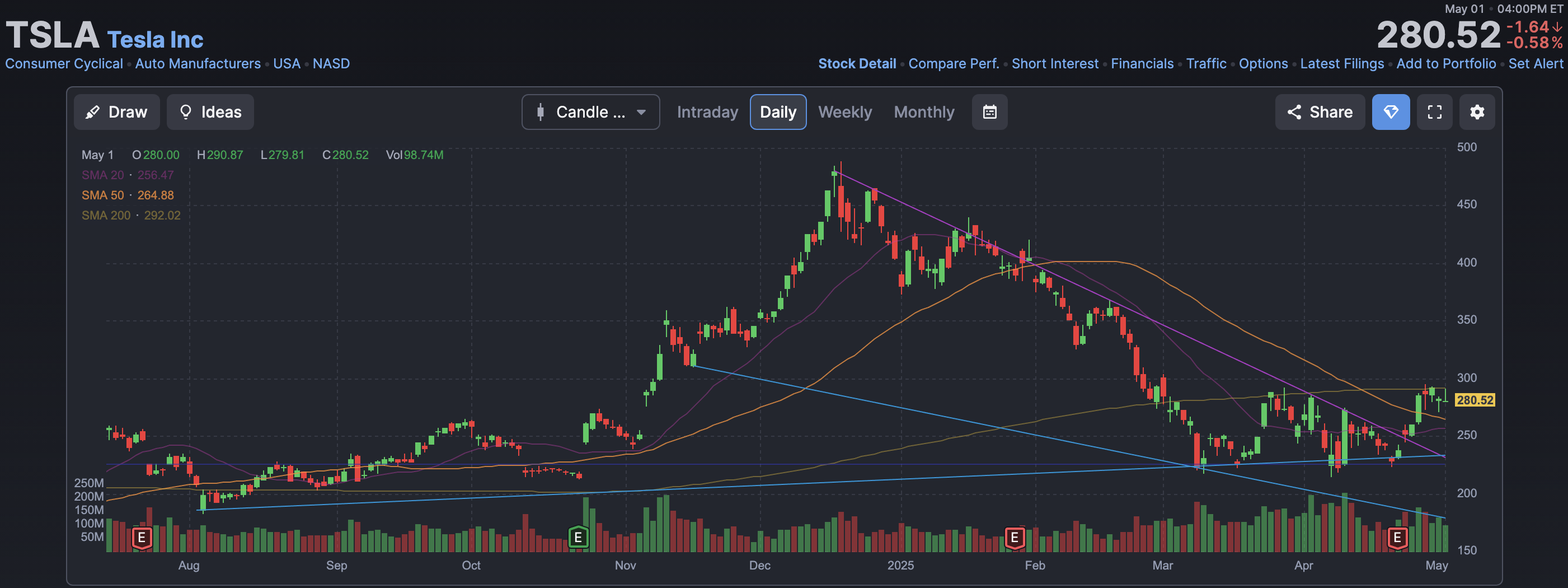Click the O 280.00 open value
Viewport: 1568px width, 588px height.
point(156,155)
